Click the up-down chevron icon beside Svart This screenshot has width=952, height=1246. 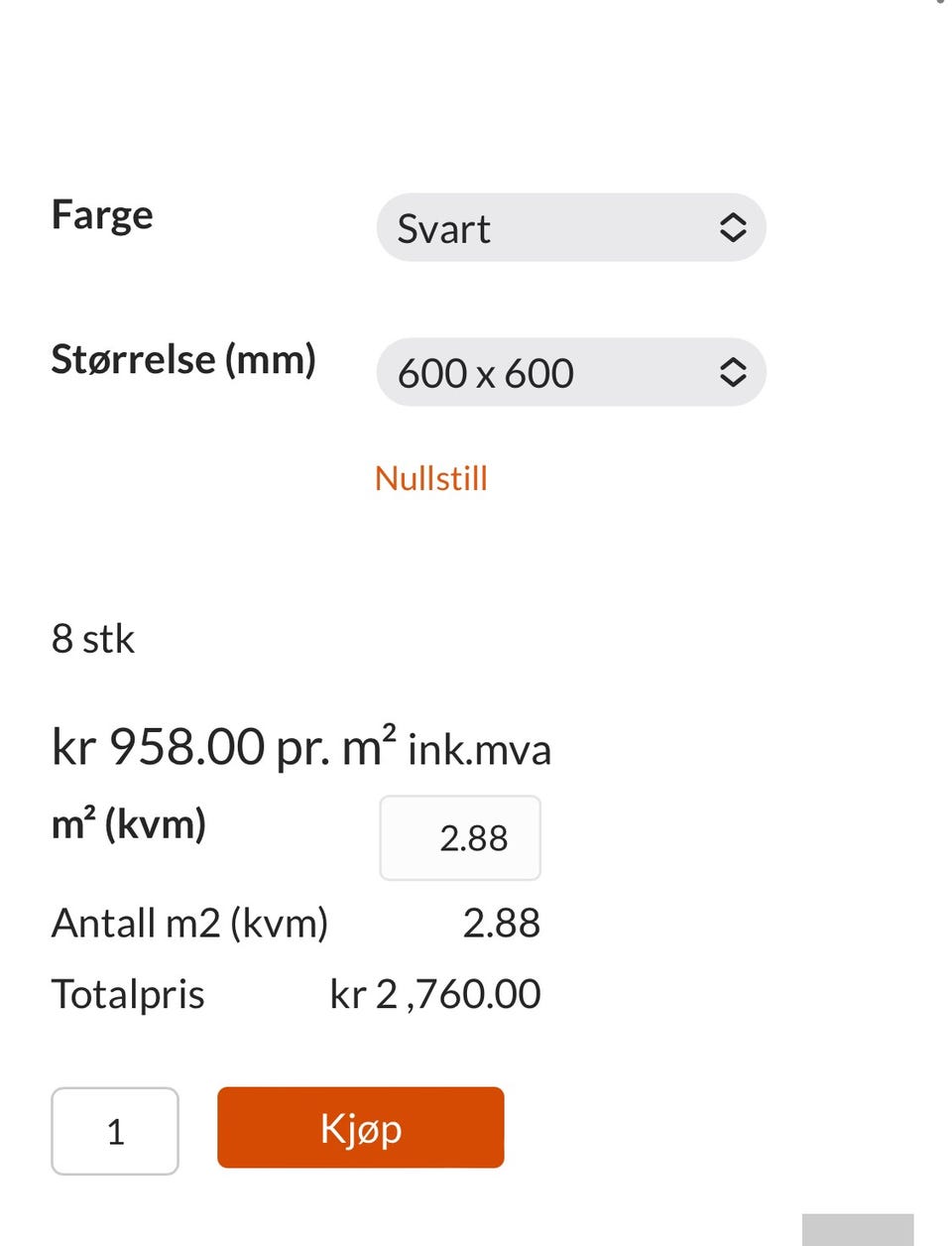732,228
